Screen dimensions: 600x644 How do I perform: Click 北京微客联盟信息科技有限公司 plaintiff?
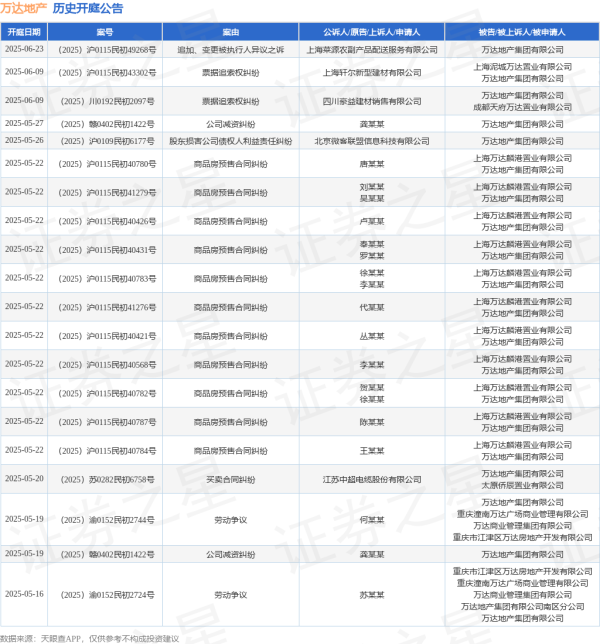[x=372, y=141]
